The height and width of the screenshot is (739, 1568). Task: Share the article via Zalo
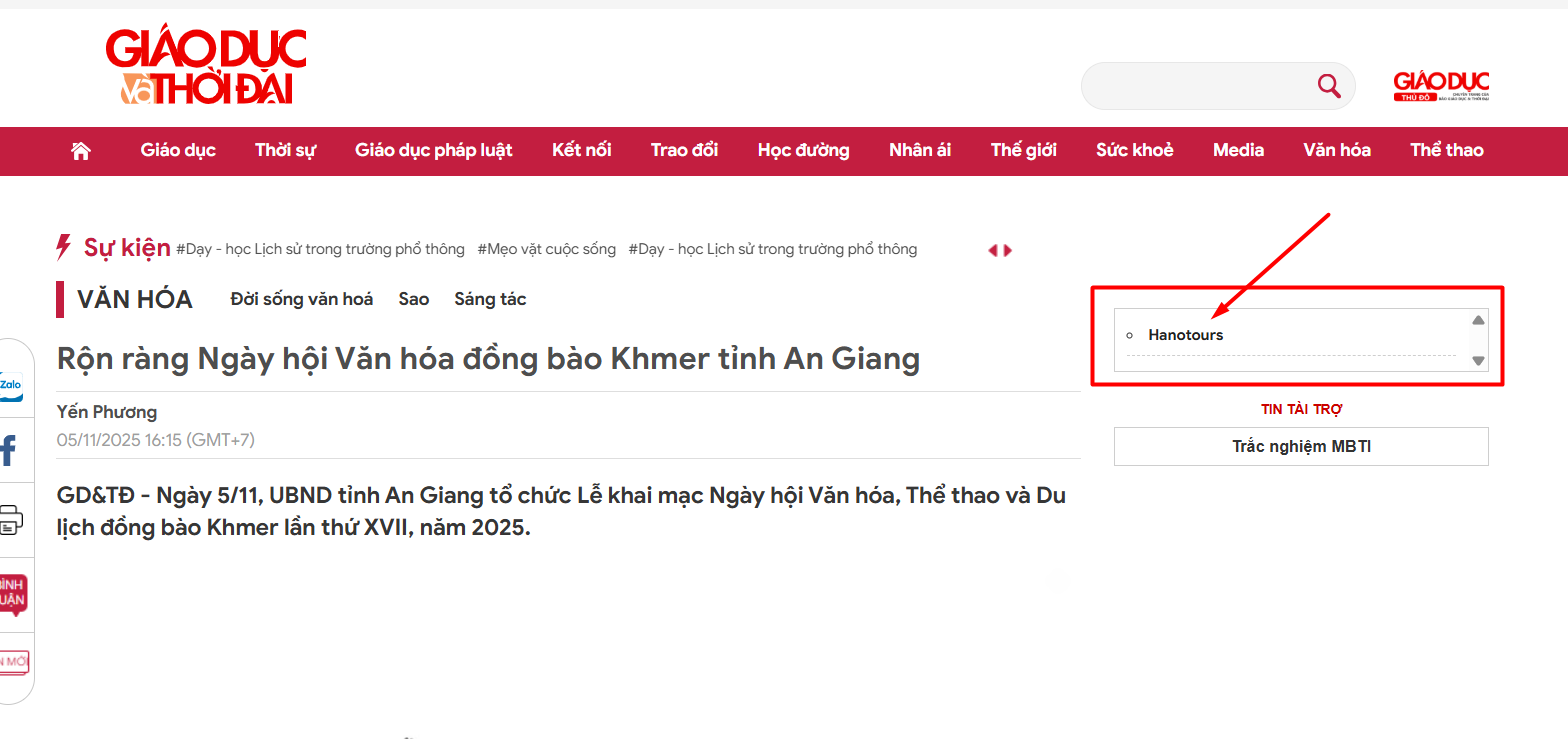pyautogui.click(x=11, y=385)
